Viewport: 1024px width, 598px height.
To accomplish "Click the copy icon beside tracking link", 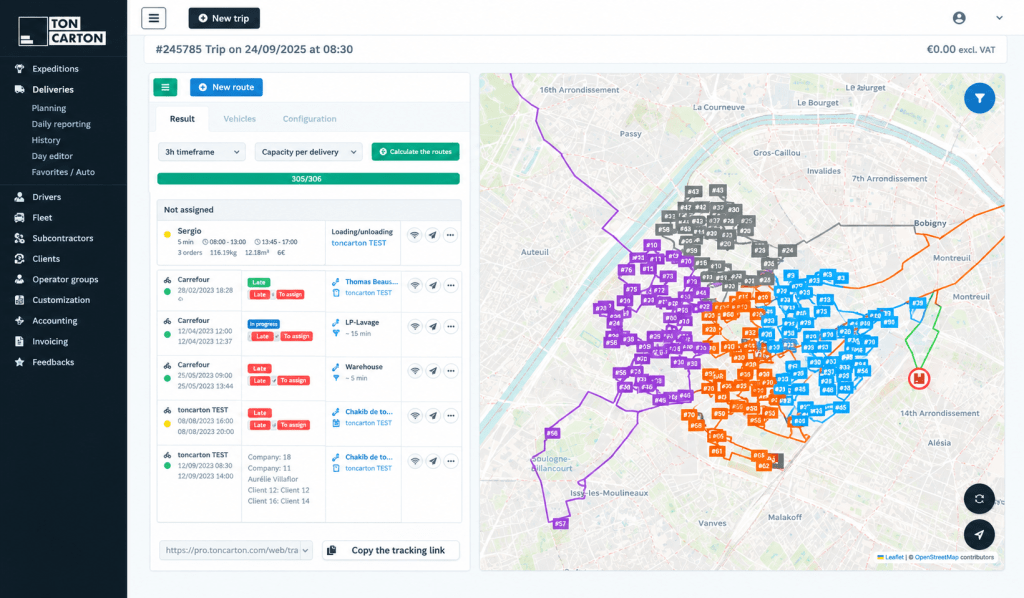I will 332,550.
